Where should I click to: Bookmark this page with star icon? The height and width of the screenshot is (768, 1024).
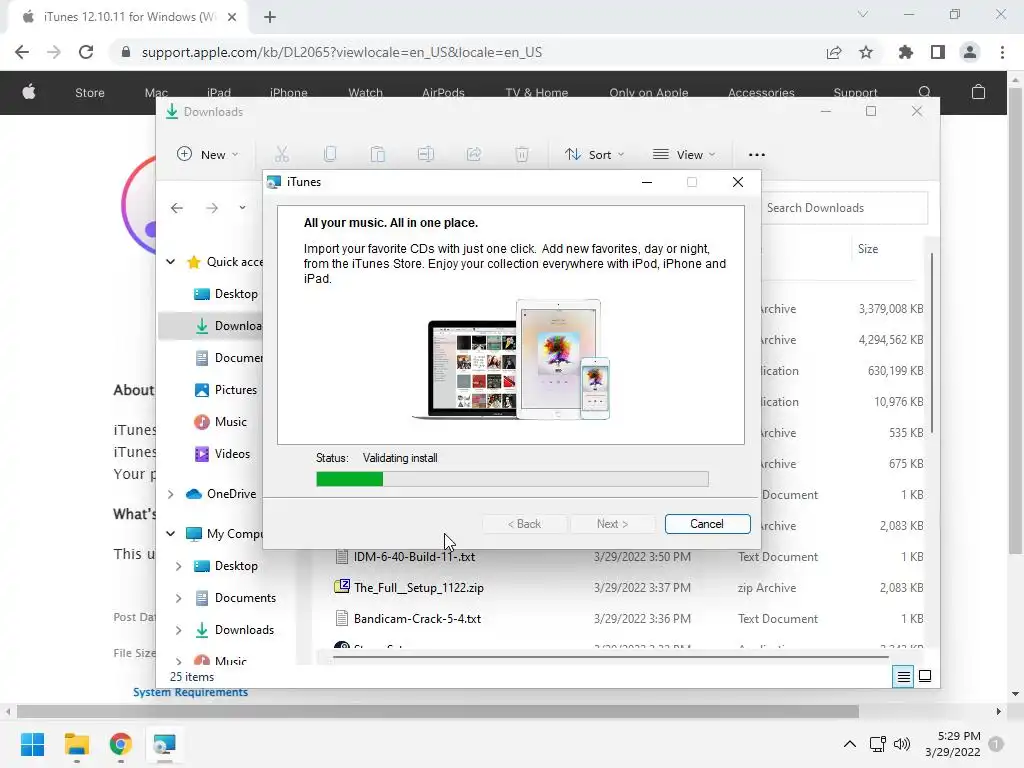click(x=865, y=52)
